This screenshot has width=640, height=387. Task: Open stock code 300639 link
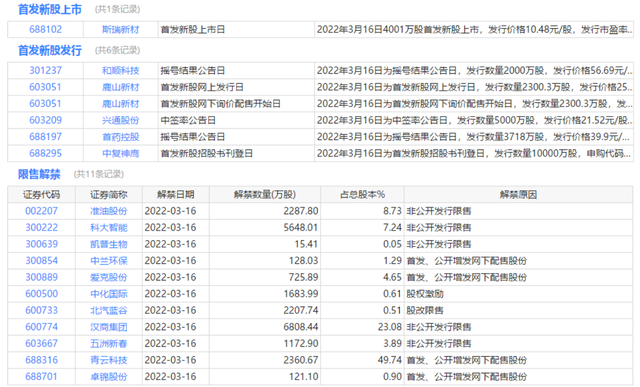point(42,244)
